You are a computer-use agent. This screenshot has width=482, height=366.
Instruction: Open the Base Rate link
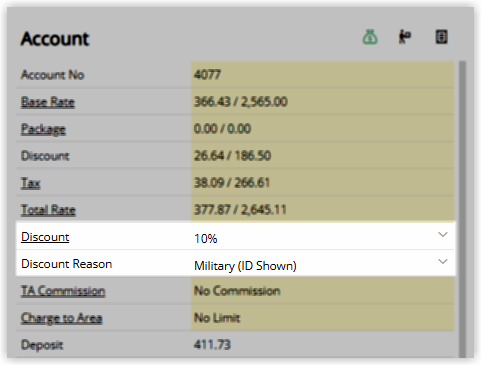click(x=48, y=102)
